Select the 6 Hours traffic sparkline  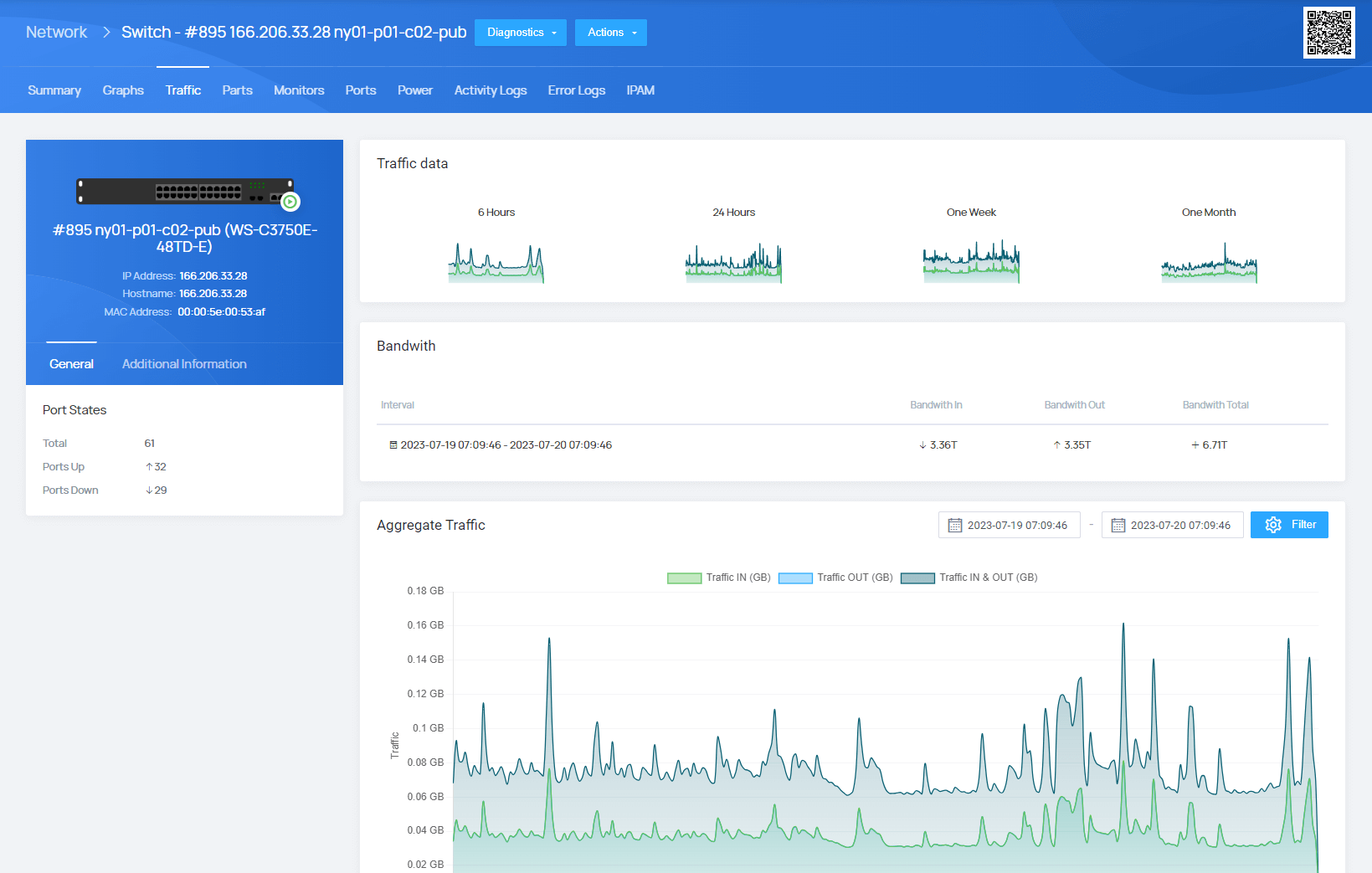pyautogui.click(x=496, y=262)
